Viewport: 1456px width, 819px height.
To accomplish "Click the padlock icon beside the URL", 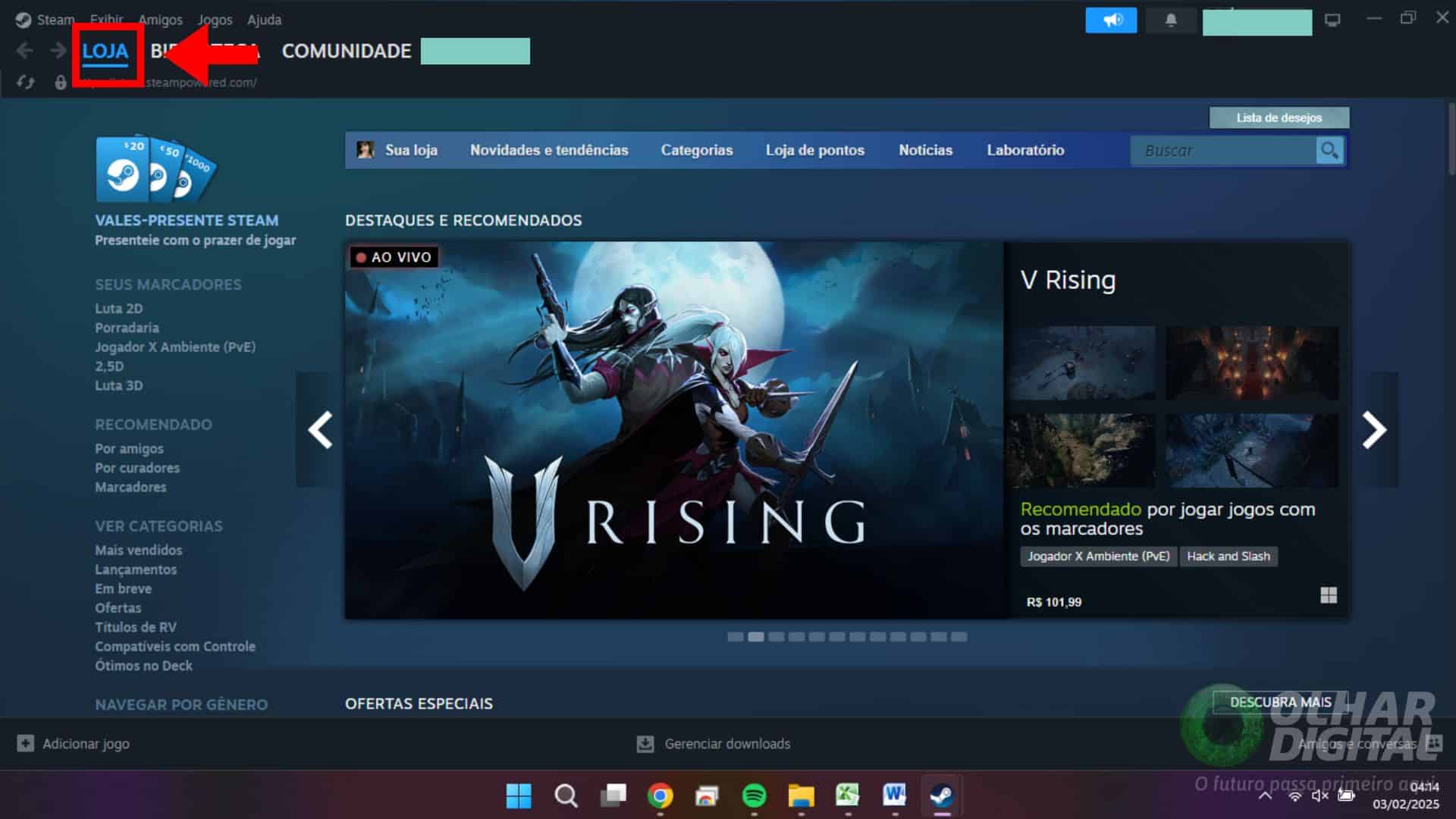I will [x=61, y=82].
